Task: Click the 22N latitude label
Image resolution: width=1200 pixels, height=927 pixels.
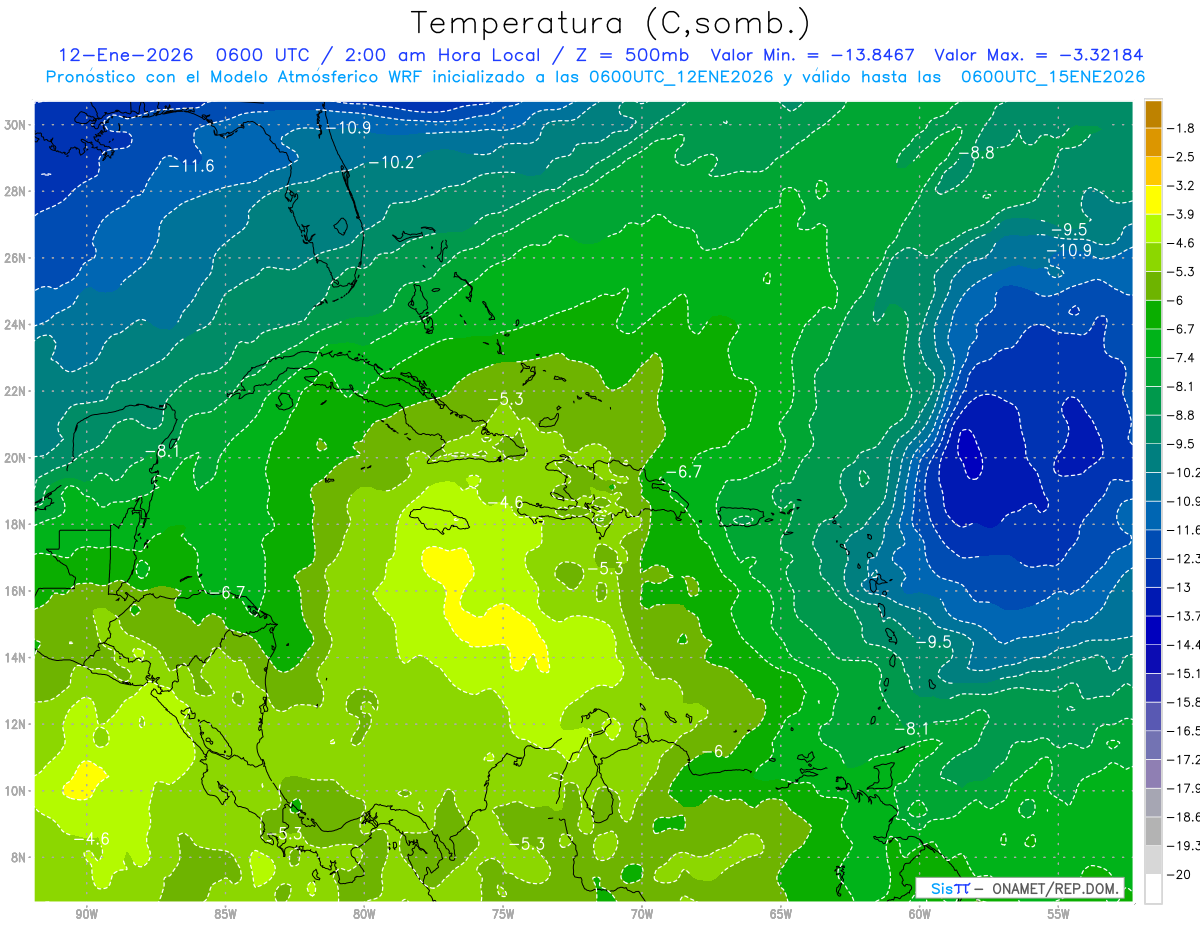Action: 17,391
